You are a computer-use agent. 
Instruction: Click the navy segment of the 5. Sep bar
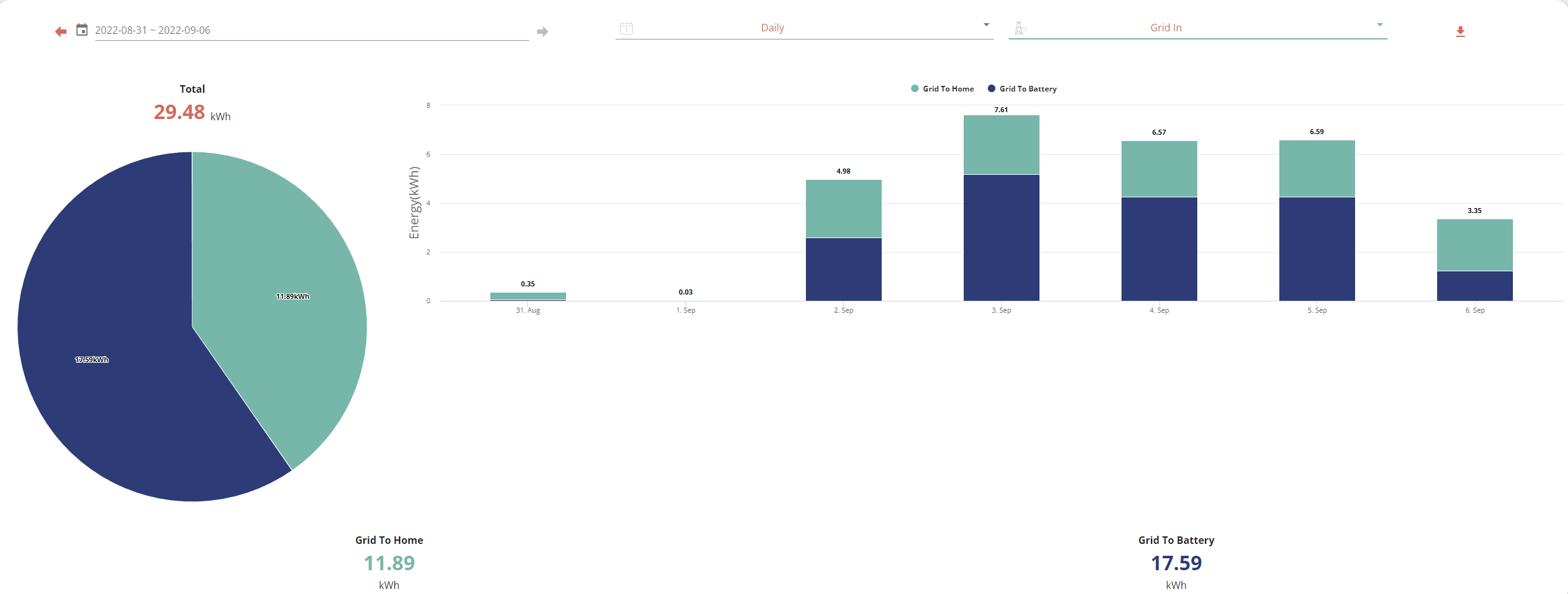coord(1317,249)
